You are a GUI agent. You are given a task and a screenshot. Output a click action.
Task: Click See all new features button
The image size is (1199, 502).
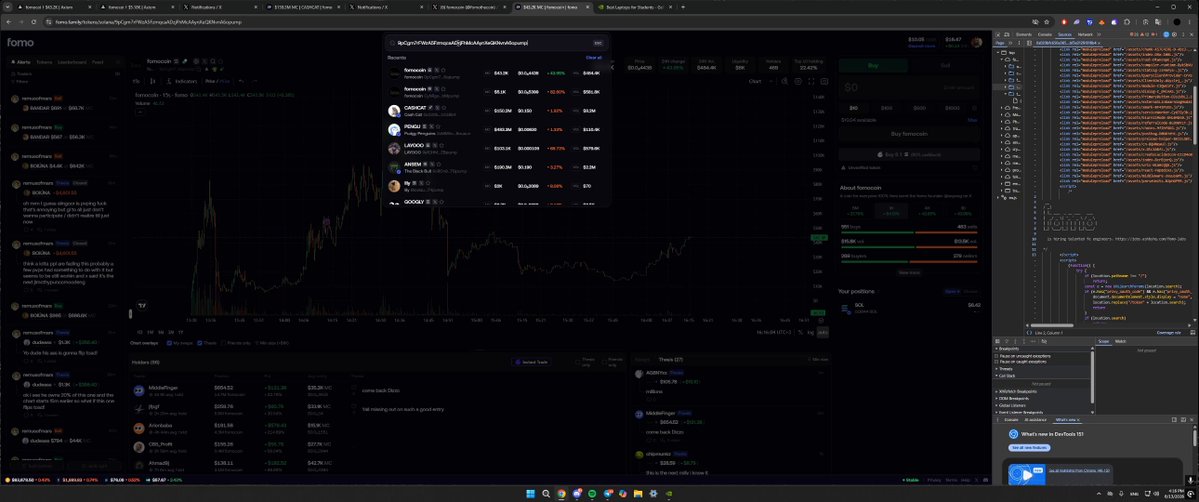click(x=1027, y=448)
